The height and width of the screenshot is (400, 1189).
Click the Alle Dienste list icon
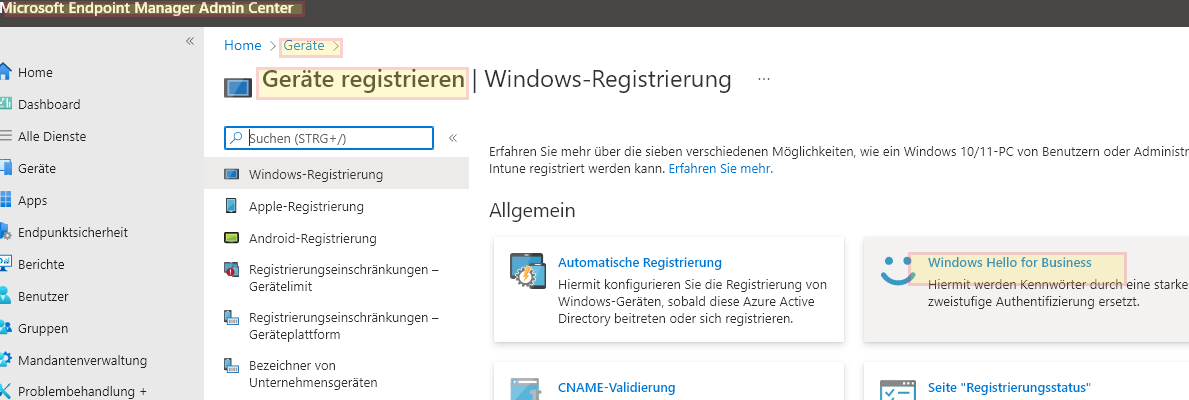point(5,136)
